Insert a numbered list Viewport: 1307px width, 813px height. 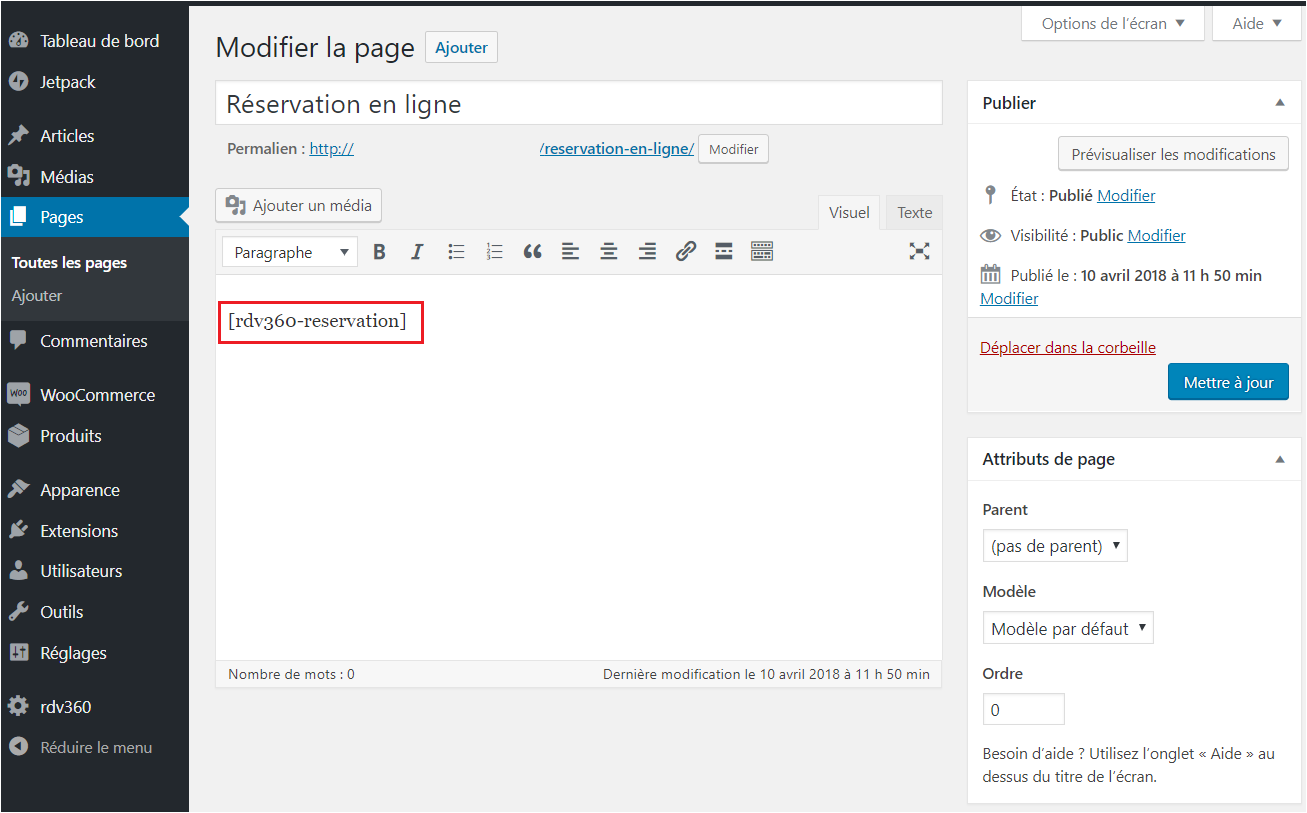[x=494, y=252]
